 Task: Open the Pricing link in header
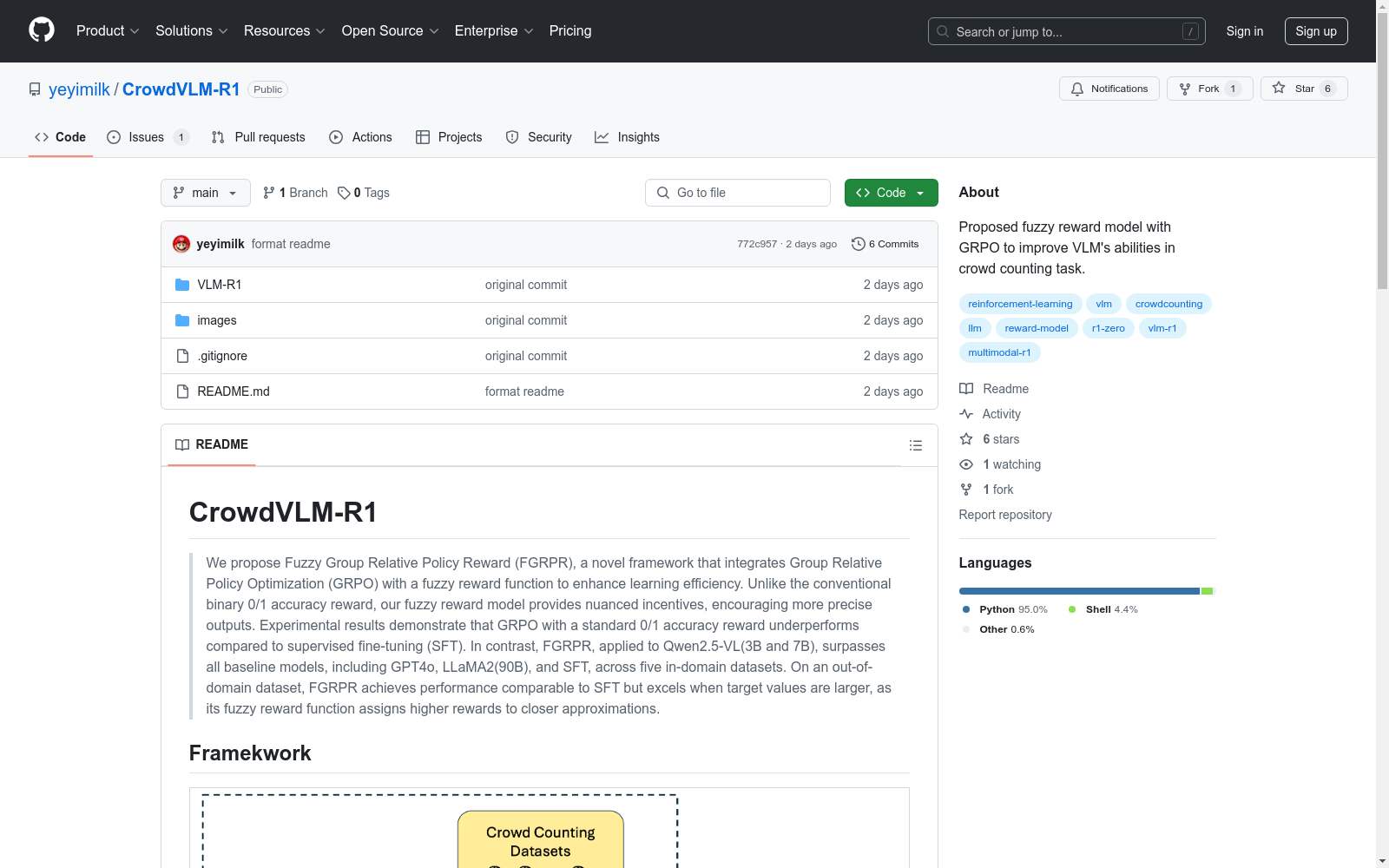click(570, 30)
